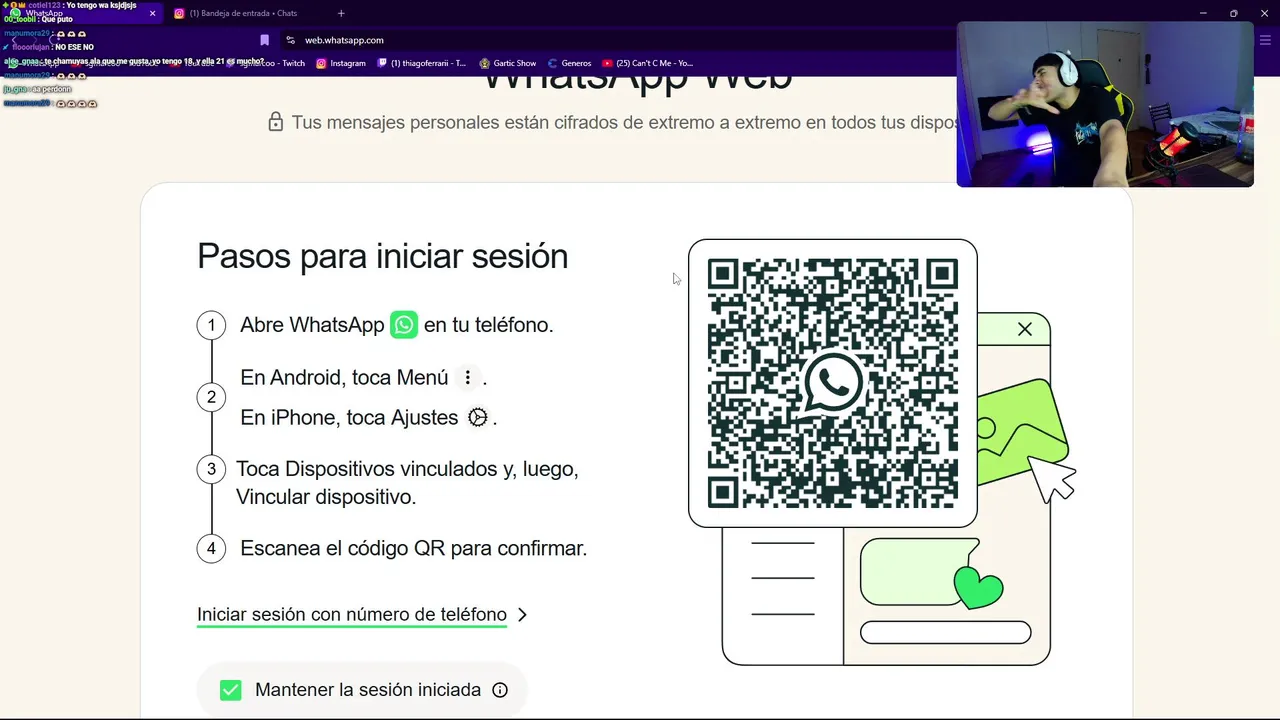Click the WhatsApp logo at the QR code center
Viewport: 1280px width, 720px height.
click(833, 382)
